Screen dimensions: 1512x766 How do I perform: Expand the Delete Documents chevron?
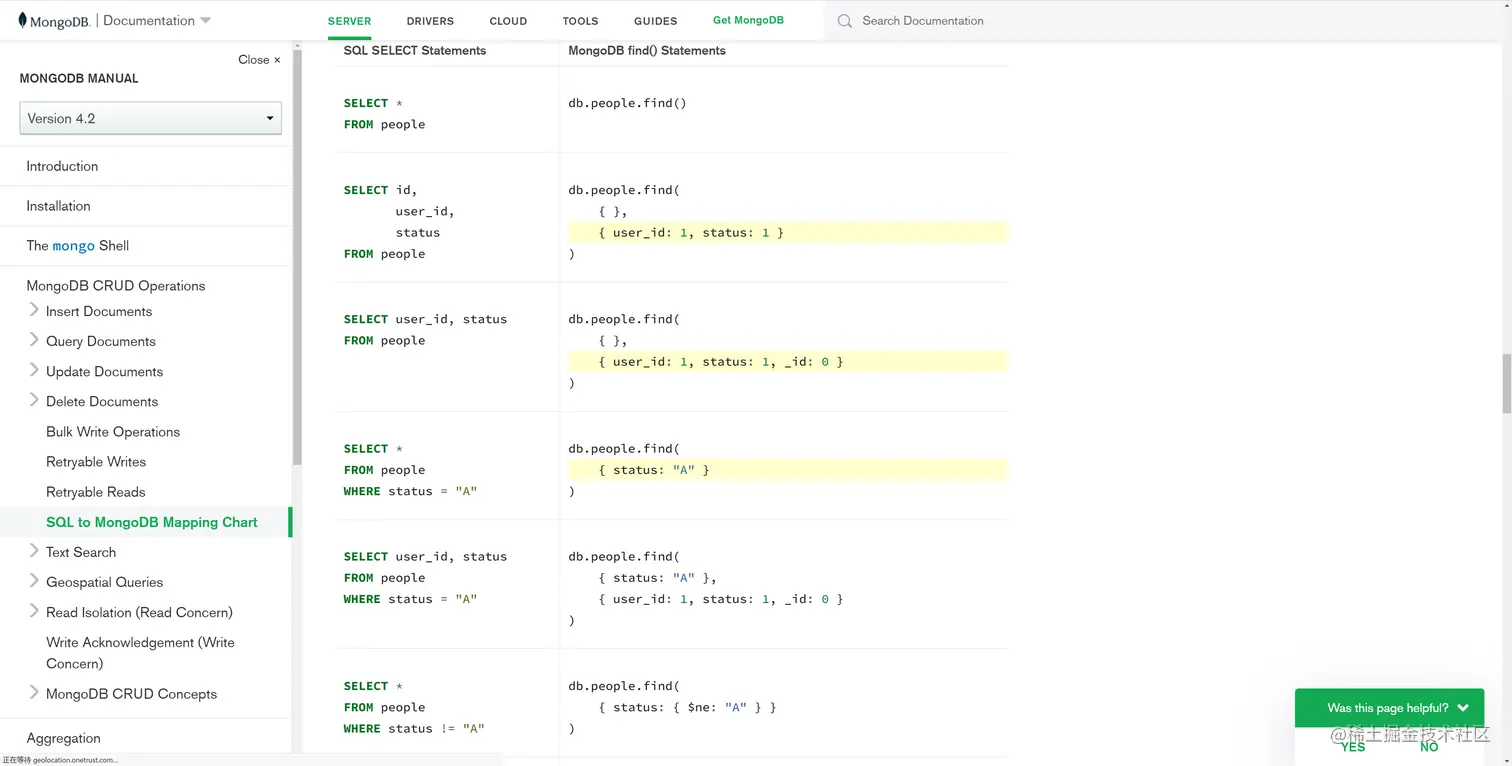click(34, 400)
